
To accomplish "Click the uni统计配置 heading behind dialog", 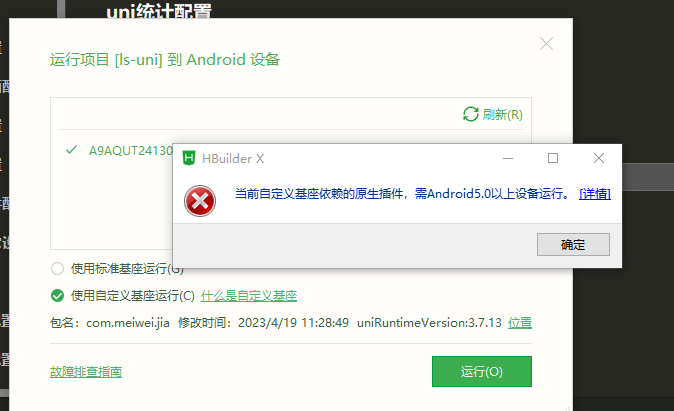I will pos(159,10).
